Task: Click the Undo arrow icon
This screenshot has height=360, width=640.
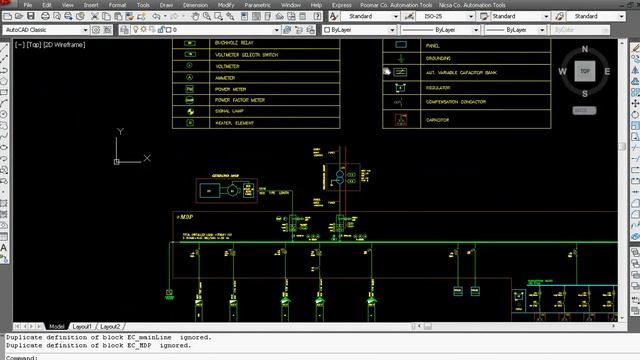Action: (x=156, y=16)
